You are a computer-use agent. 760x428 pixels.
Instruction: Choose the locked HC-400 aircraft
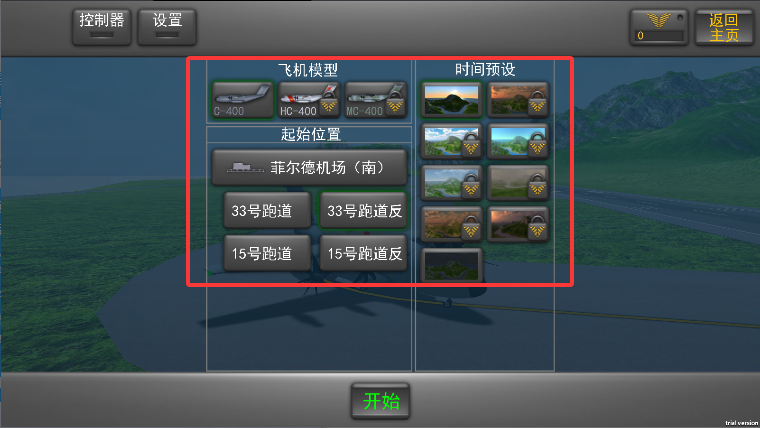coord(309,100)
